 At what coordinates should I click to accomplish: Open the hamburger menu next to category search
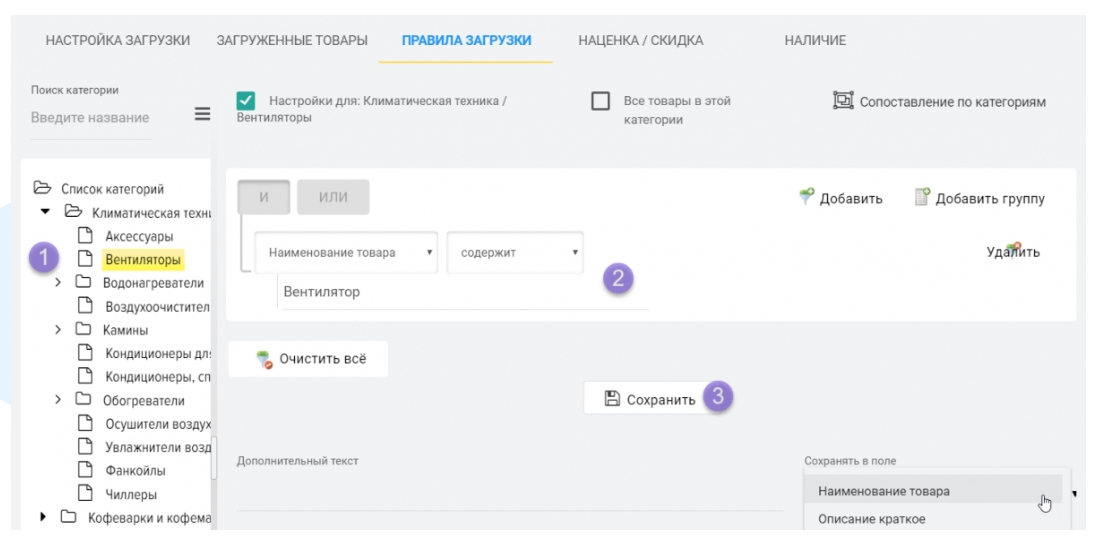coord(202,114)
